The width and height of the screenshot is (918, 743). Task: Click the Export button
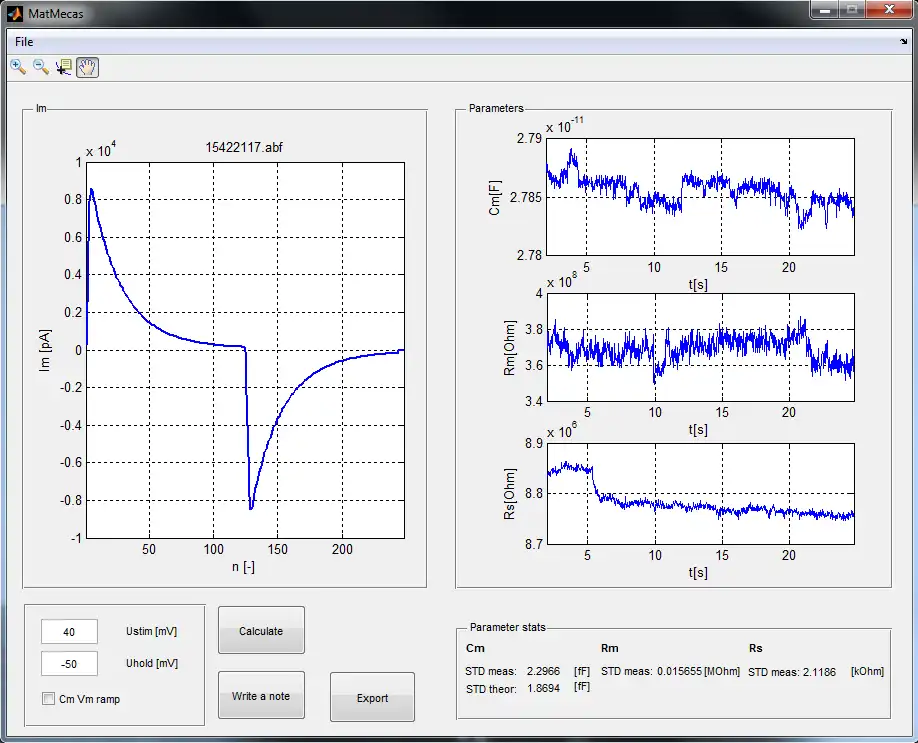click(x=372, y=697)
